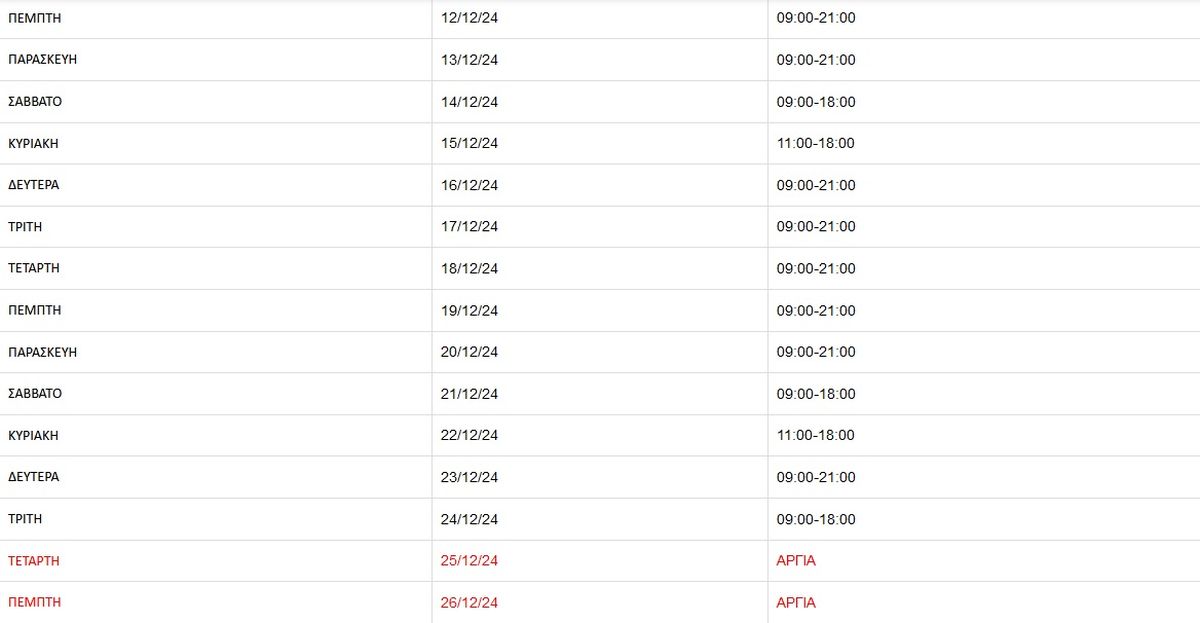Image resolution: width=1200 pixels, height=623 pixels.
Task: Select the red date 25/12/24
Action: coord(469,561)
